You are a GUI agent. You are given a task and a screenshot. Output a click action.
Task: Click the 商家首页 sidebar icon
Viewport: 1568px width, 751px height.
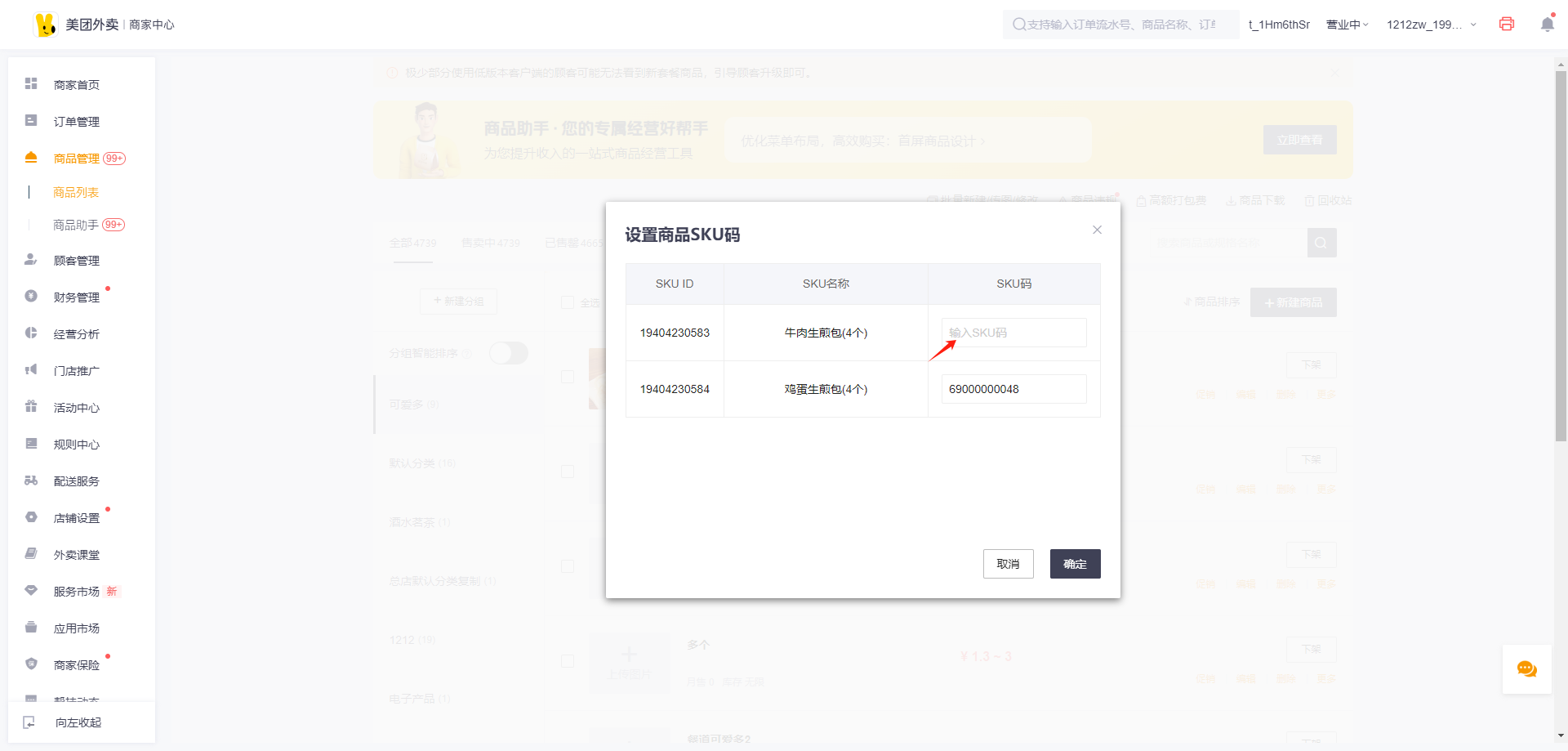pyautogui.click(x=31, y=84)
